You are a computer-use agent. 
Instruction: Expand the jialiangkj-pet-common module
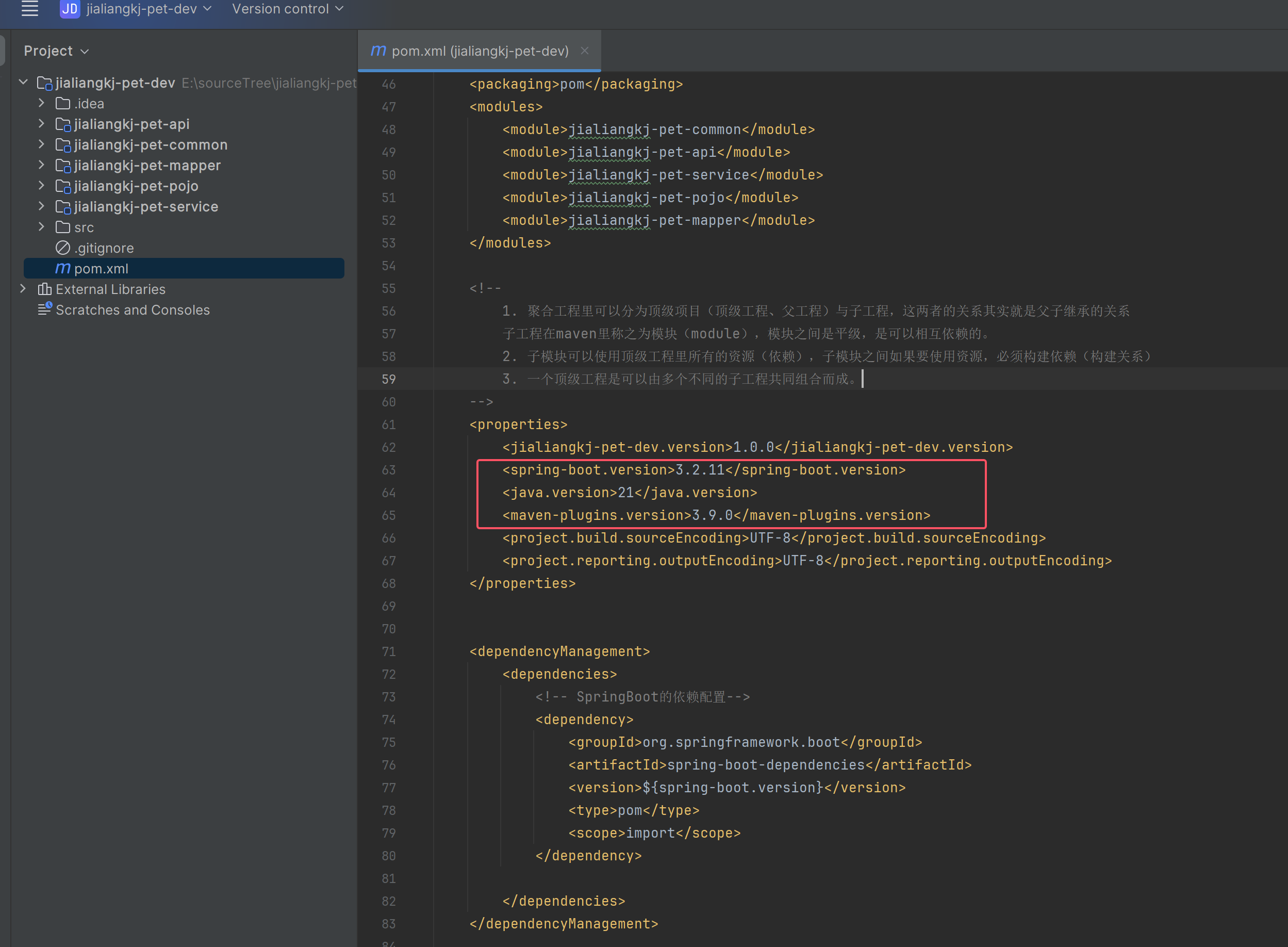[x=41, y=144]
